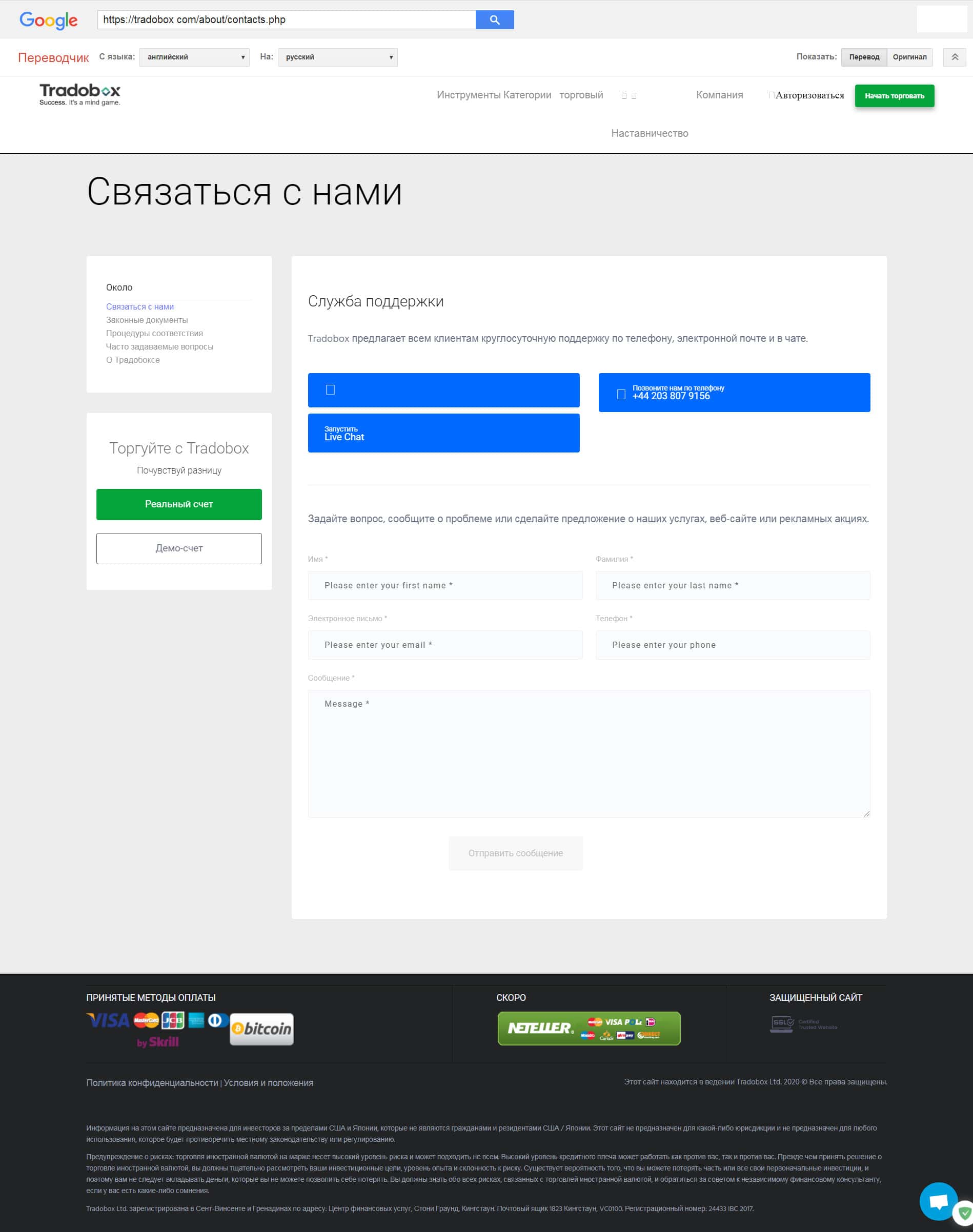973x1232 pixels.
Task: Click the Служба поддержки heading
Action: (375, 301)
